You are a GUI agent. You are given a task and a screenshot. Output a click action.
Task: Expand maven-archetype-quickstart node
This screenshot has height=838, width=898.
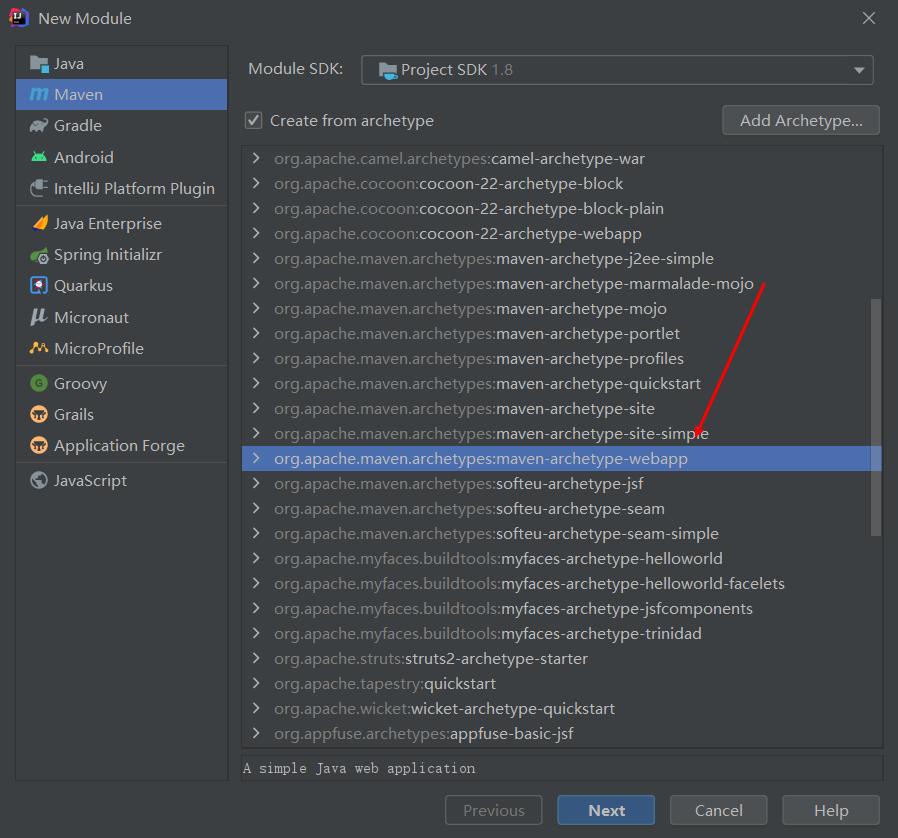(x=256, y=383)
